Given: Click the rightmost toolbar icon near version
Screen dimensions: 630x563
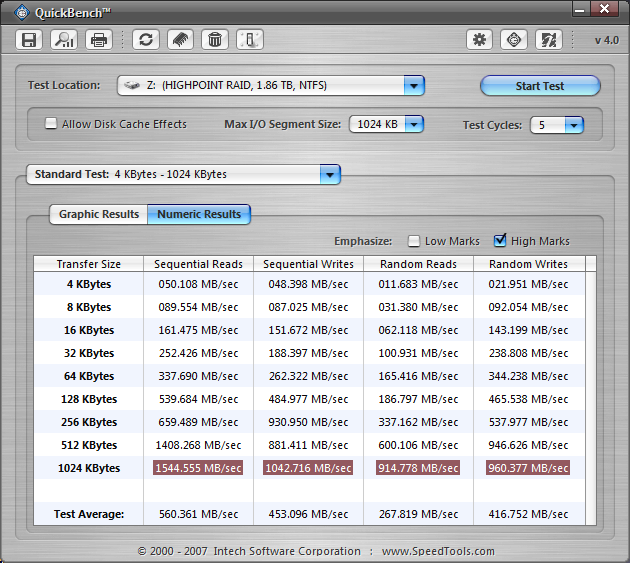Looking at the screenshot, I should [548, 40].
